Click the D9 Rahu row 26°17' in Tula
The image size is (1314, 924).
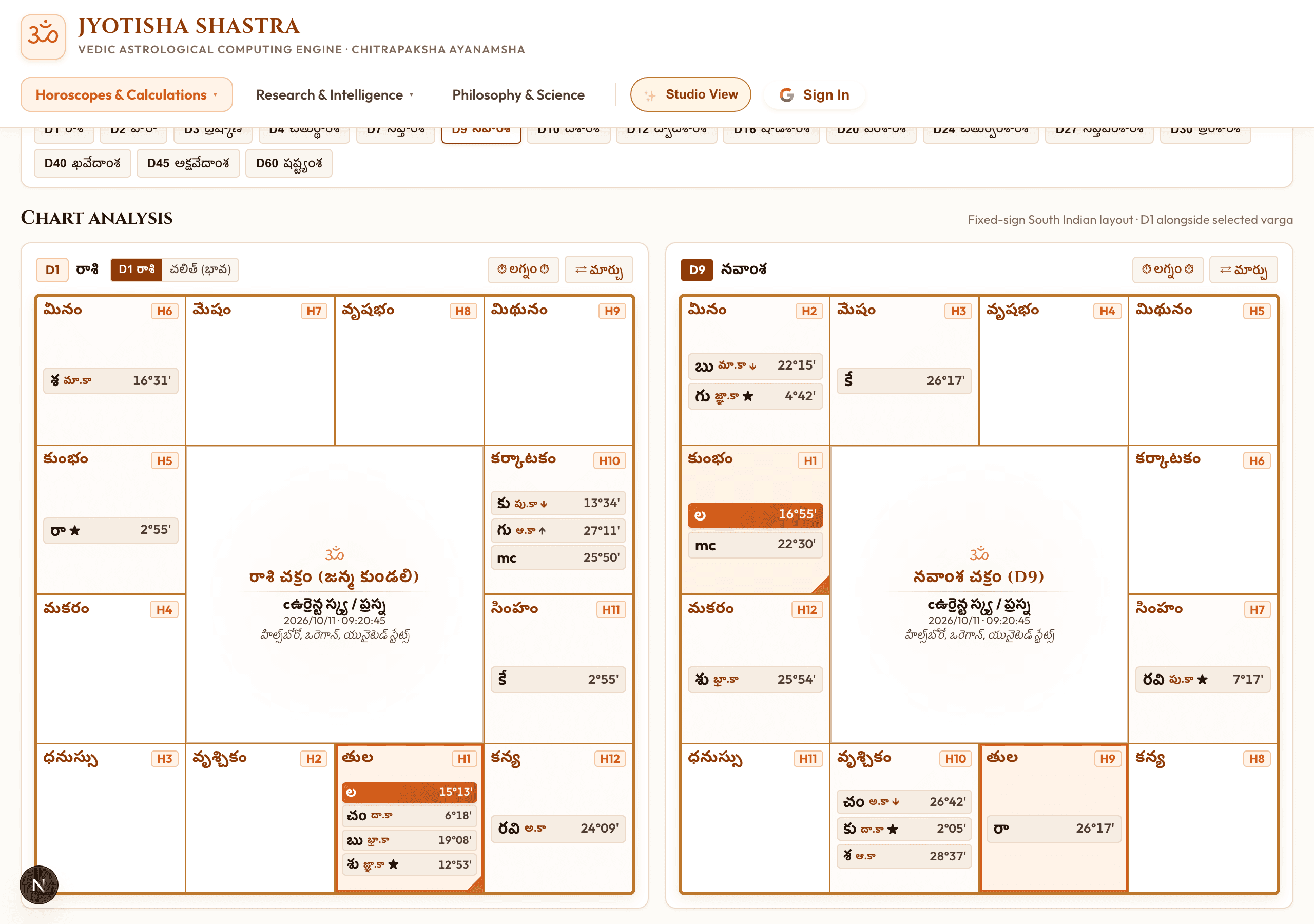[x=1054, y=829]
